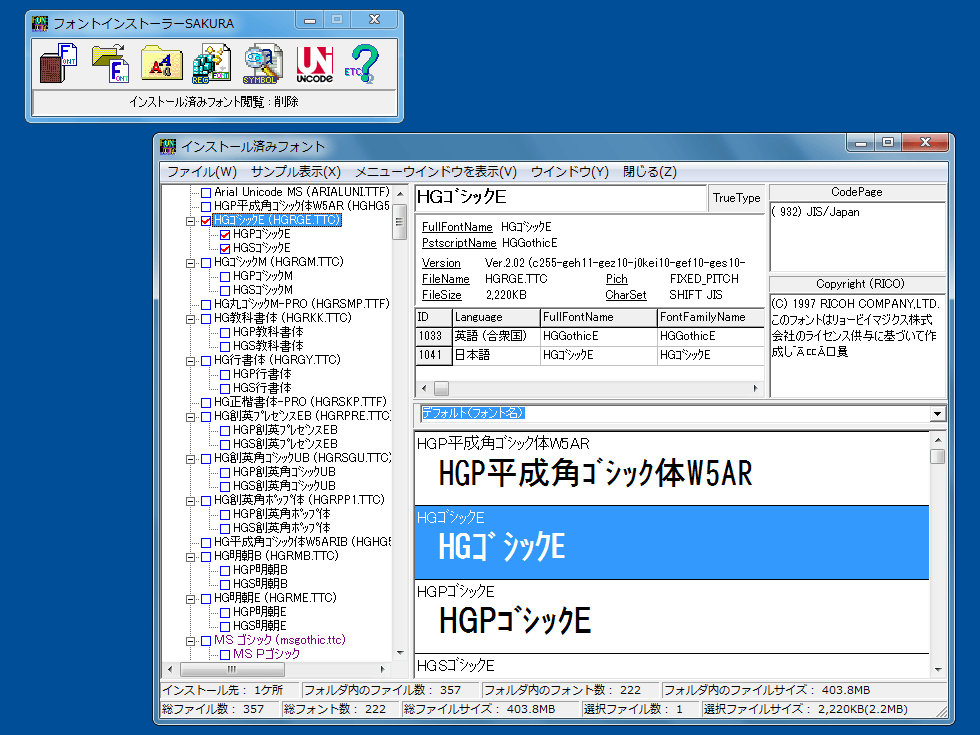The width and height of the screenshot is (980, 735).
Task: Click the フォントインストーラーSAKURA title bar icon
Action: pos(40,23)
